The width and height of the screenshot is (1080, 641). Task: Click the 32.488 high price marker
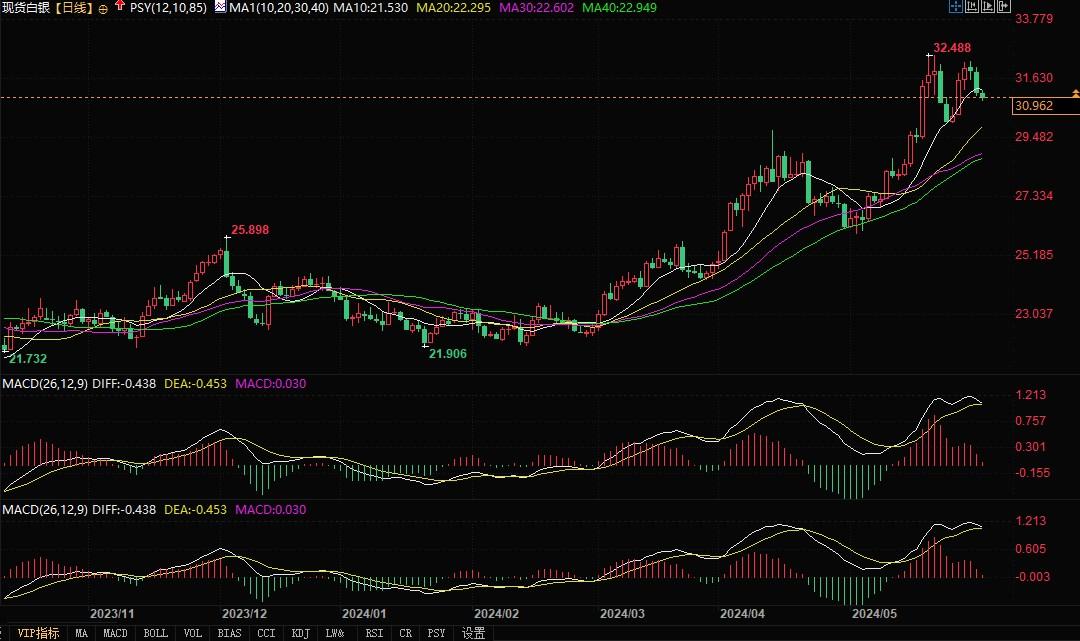[951, 48]
